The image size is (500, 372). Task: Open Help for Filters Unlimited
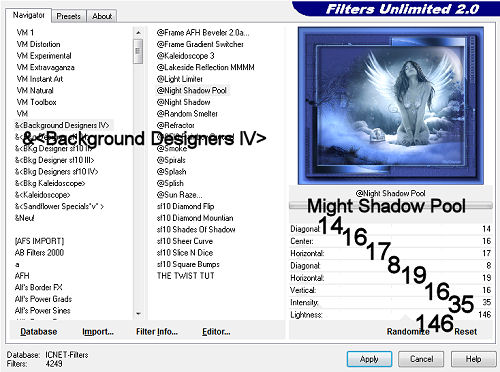[x=473, y=359]
